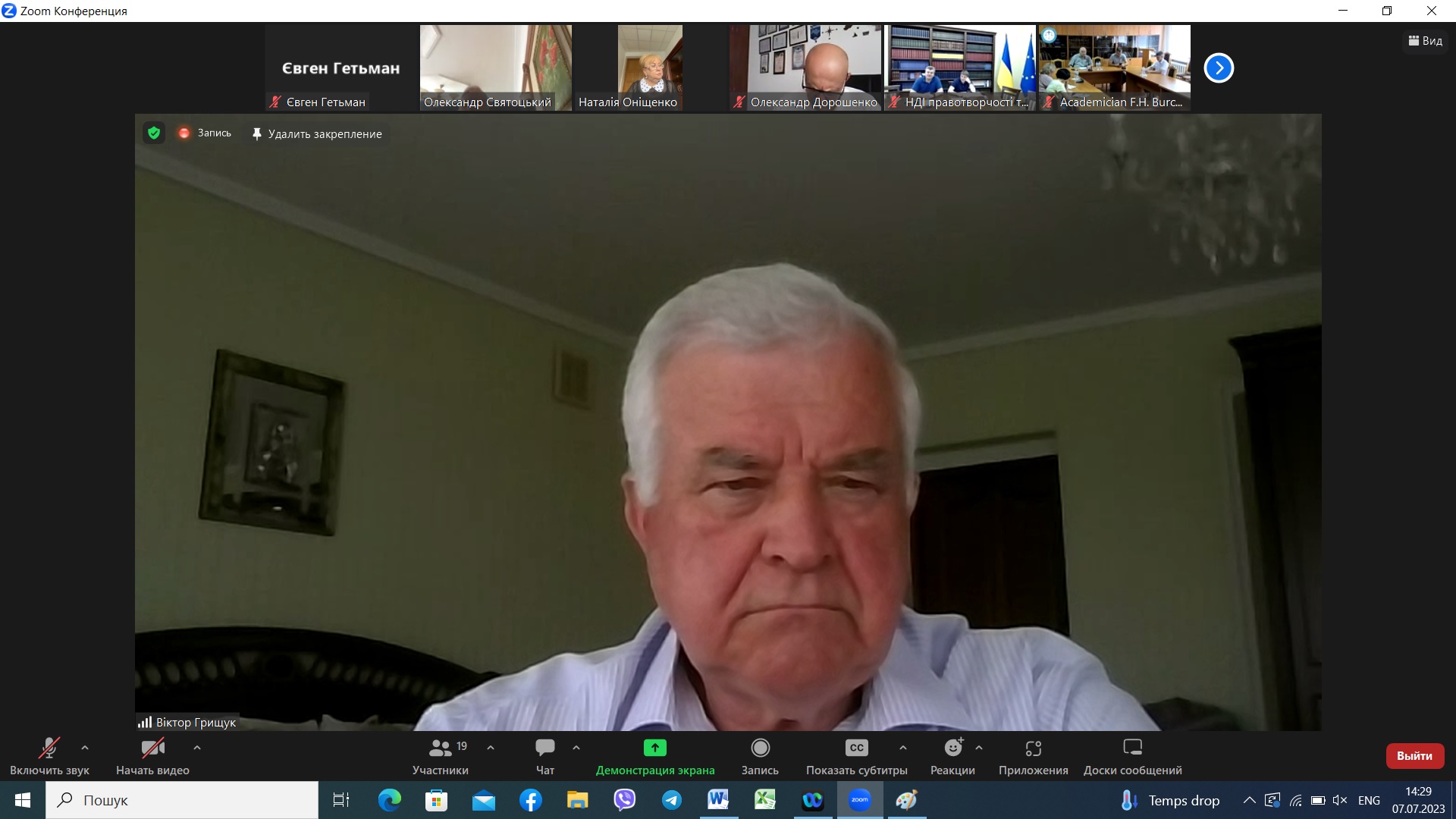Viewport: 1456px width, 819px height.
Task: Open the Вид view menu
Action: click(1425, 41)
